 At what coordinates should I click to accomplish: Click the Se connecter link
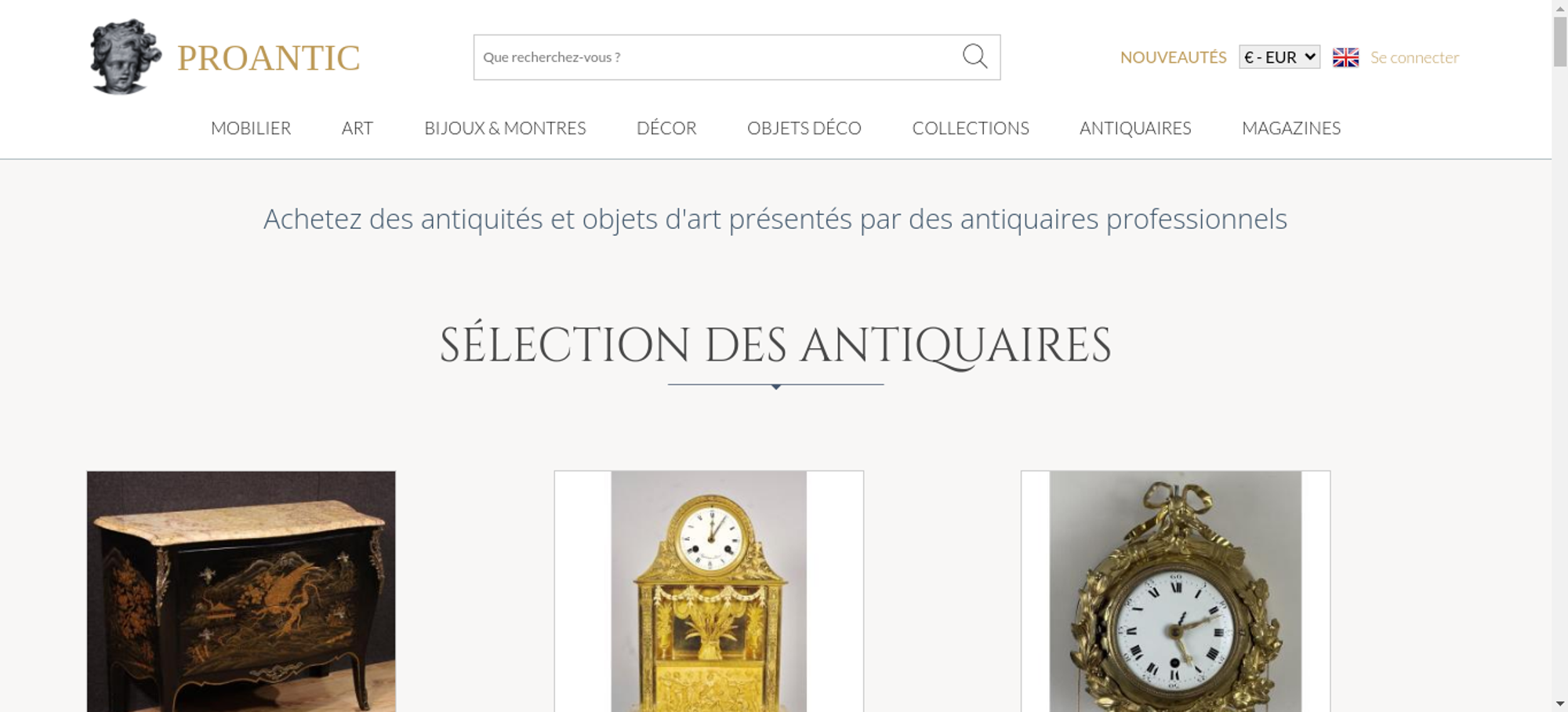pyautogui.click(x=1414, y=57)
